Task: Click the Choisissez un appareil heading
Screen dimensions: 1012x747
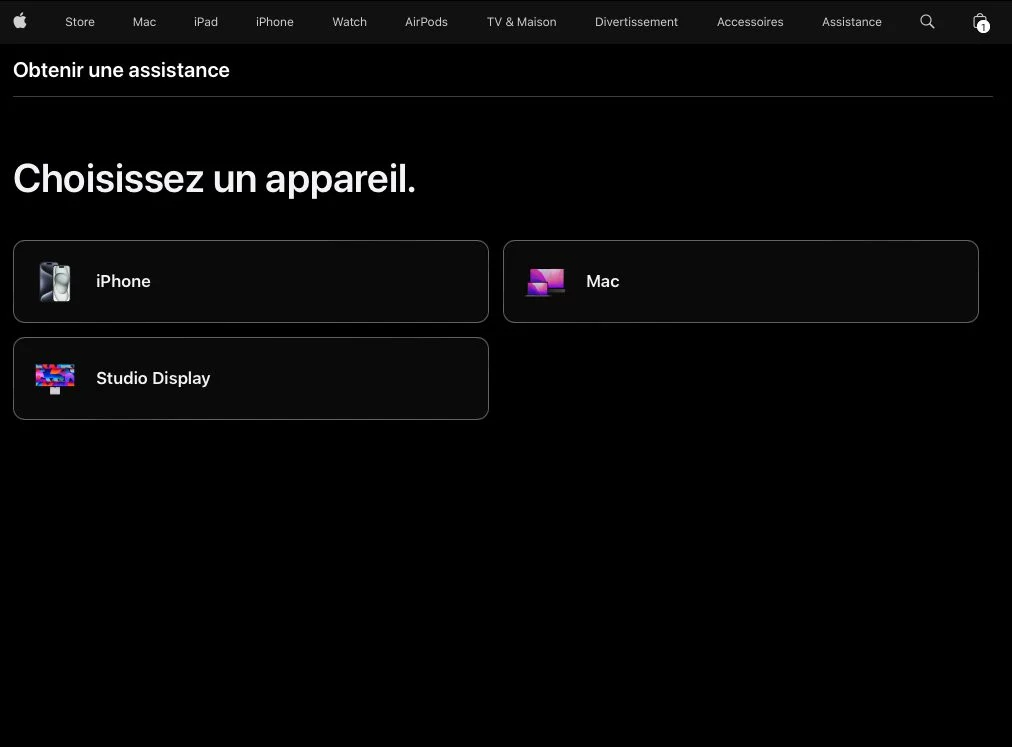Action: point(214,179)
